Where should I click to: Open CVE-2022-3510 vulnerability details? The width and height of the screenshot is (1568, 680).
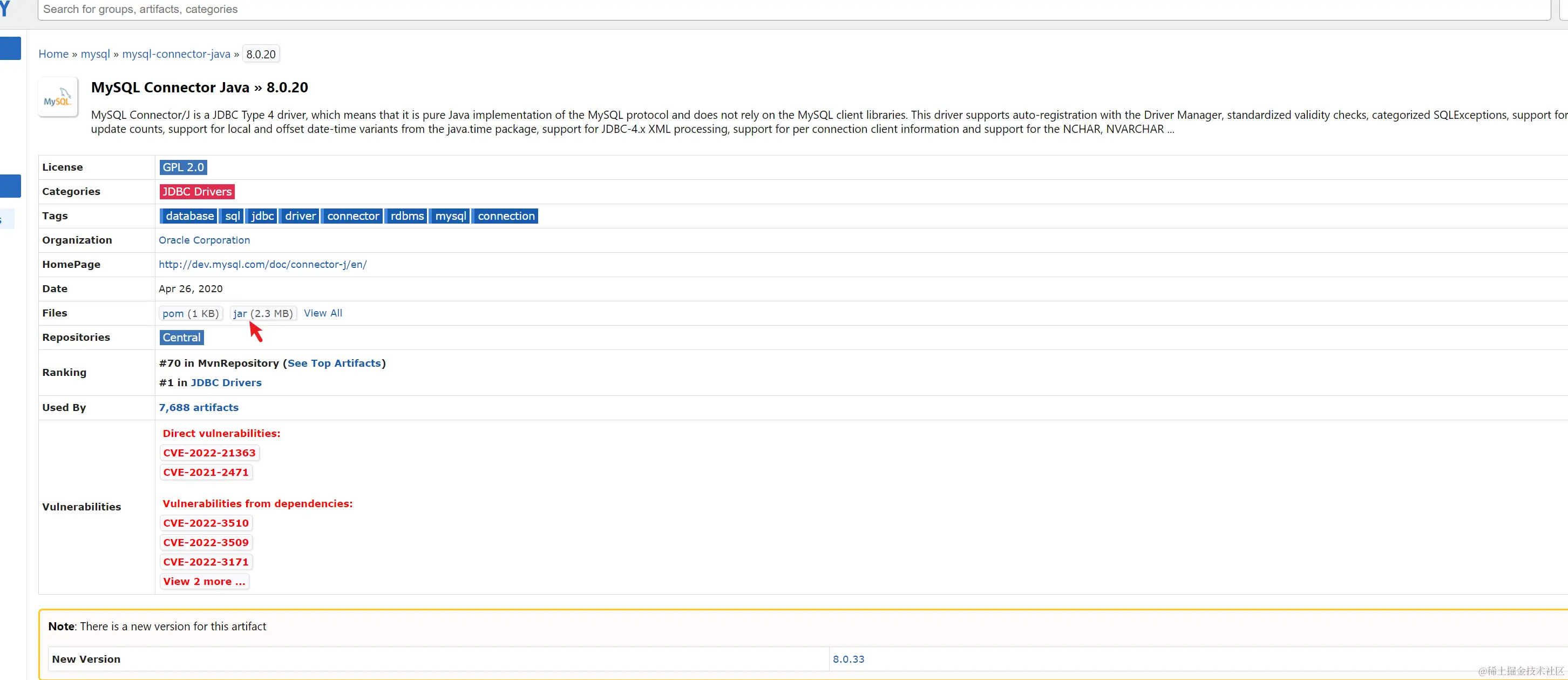pos(206,523)
